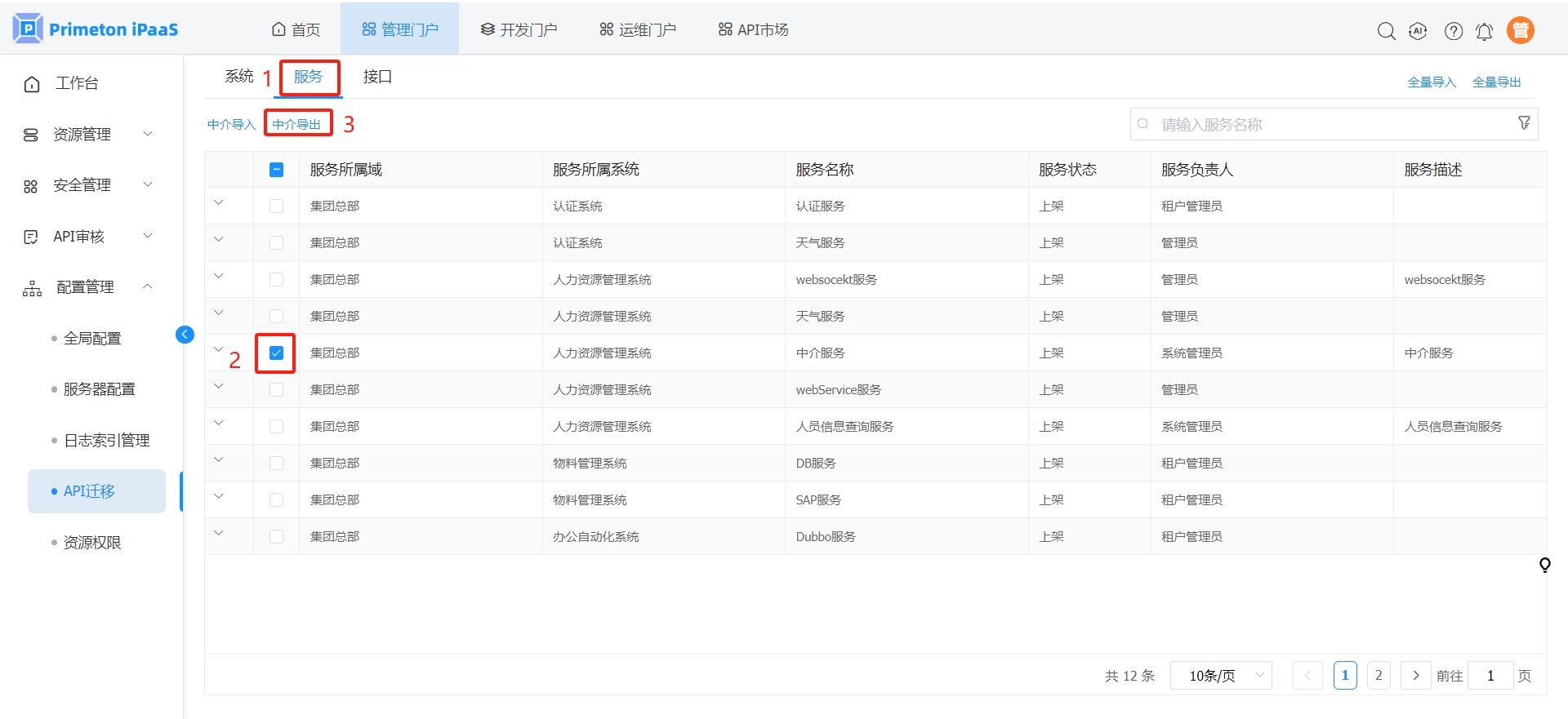This screenshot has height=719, width=1568.
Task: Open the 开发门户 top menu
Action: (x=519, y=30)
